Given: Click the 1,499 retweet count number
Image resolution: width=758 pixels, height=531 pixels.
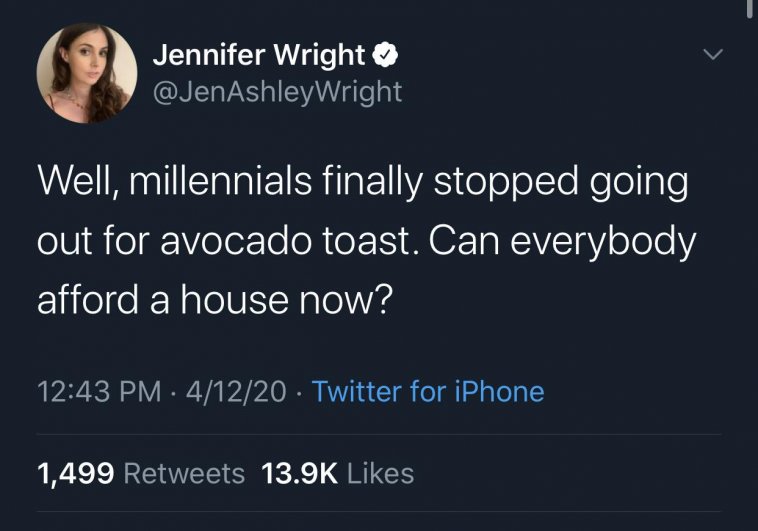Looking at the screenshot, I should click(76, 472).
